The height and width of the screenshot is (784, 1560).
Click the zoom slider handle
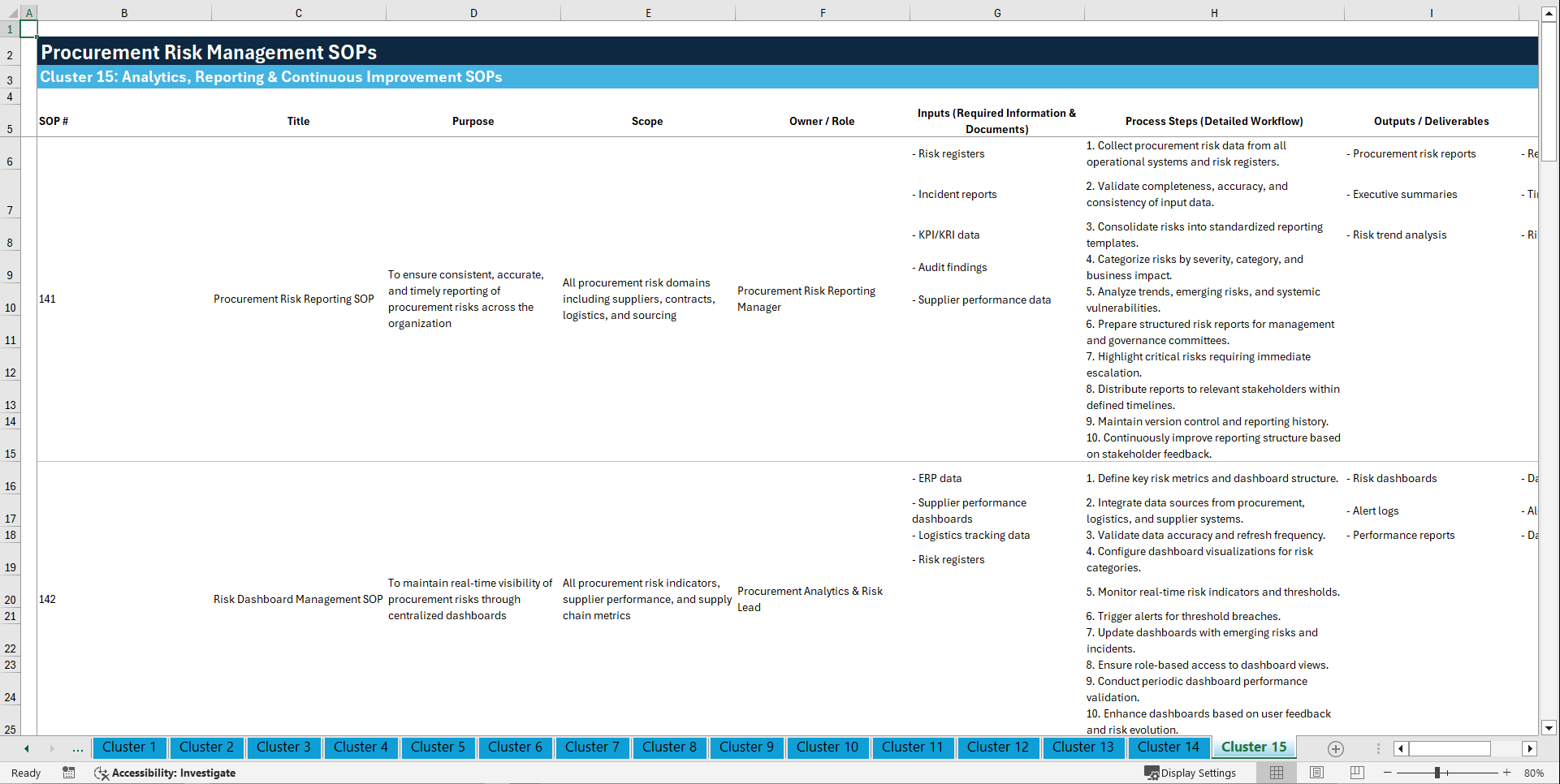[x=1437, y=773]
